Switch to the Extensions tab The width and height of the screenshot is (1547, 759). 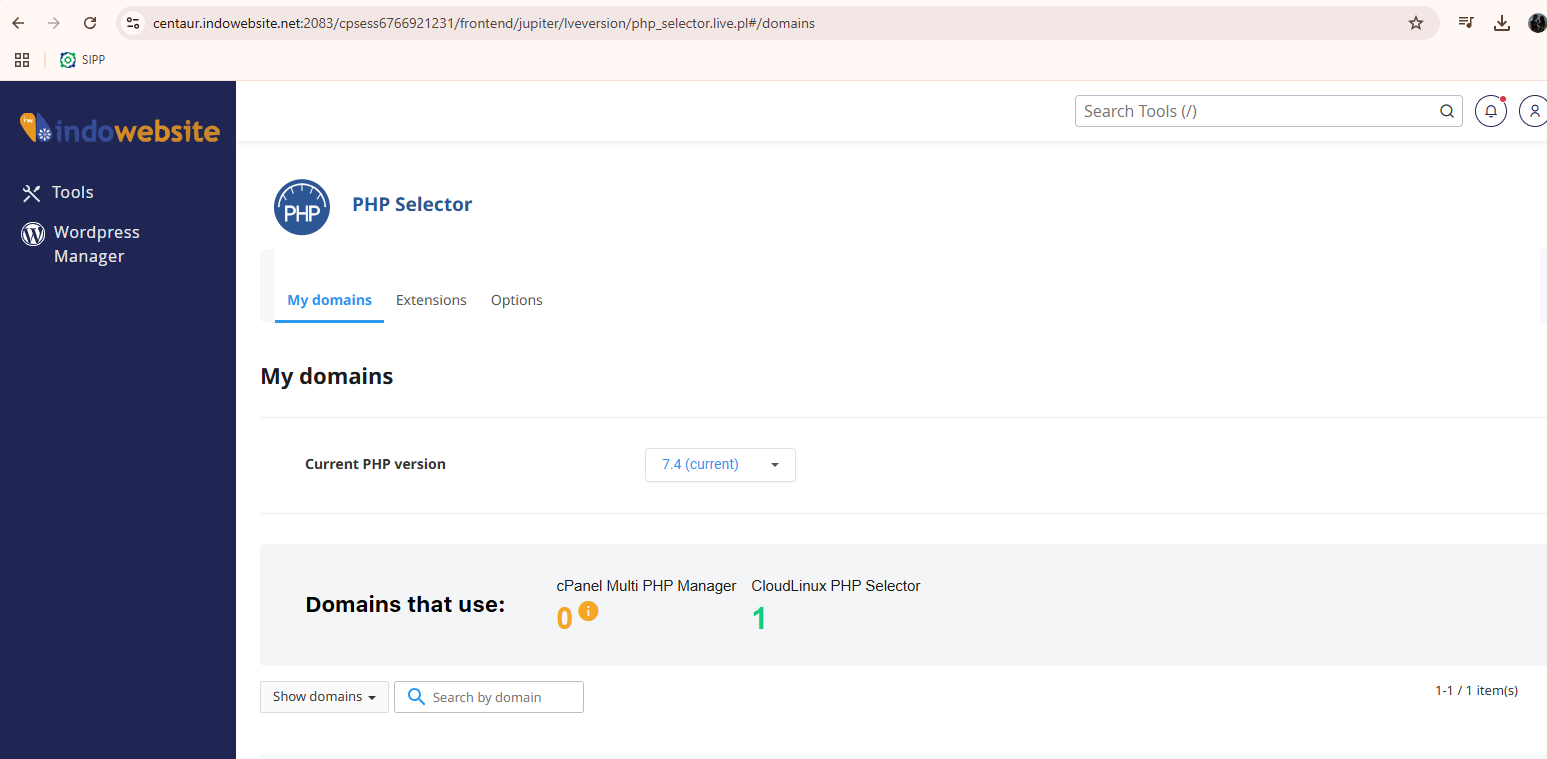point(431,300)
